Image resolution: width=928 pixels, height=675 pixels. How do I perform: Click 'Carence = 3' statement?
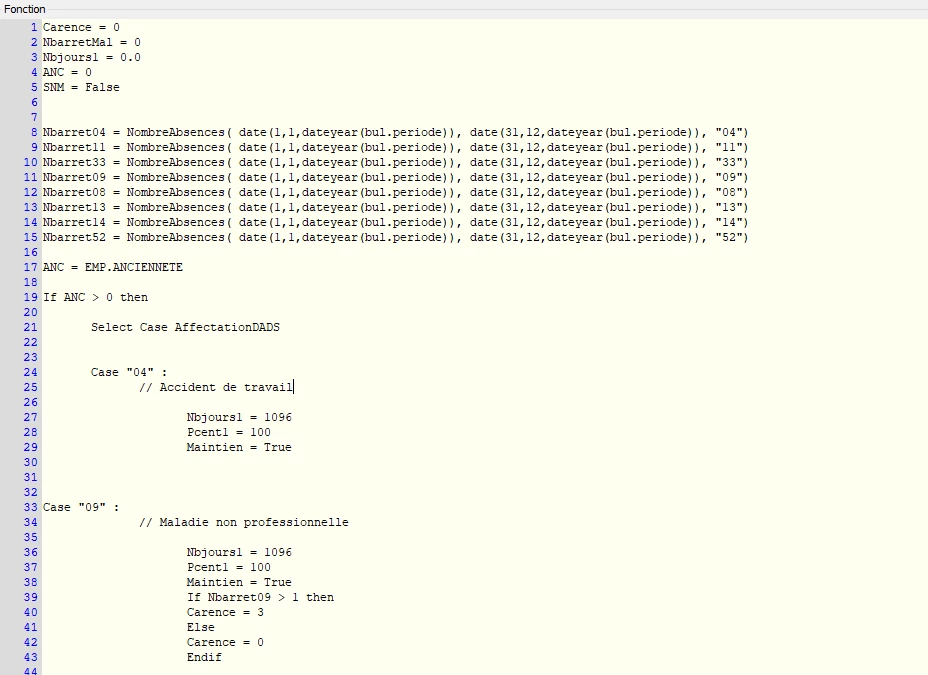tap(225, 612)
